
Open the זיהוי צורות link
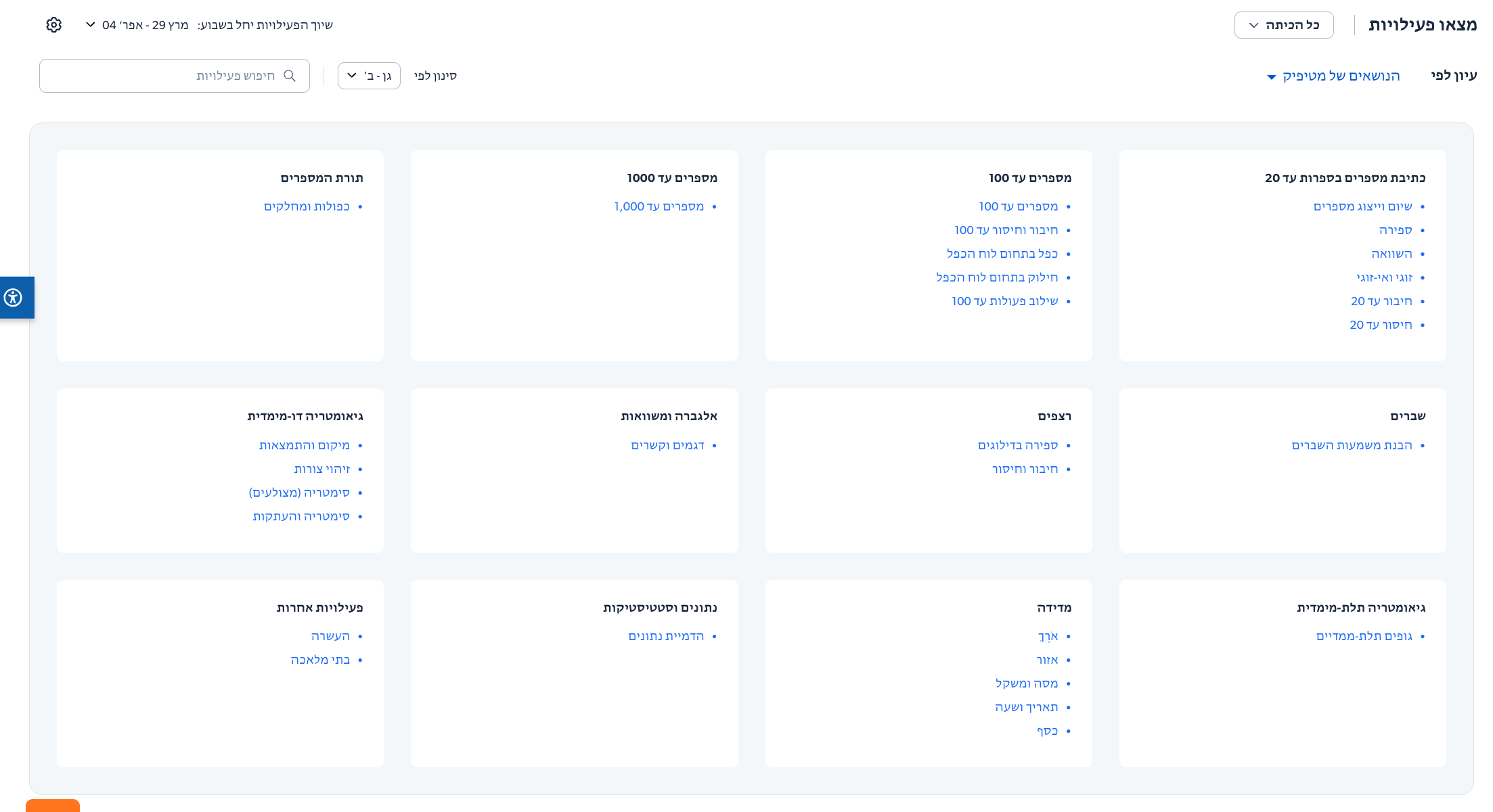(321, 469)
